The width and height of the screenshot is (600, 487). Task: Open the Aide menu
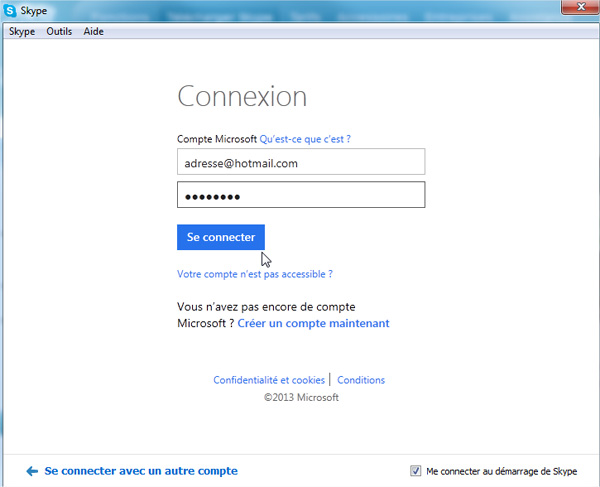pos(93,31)
